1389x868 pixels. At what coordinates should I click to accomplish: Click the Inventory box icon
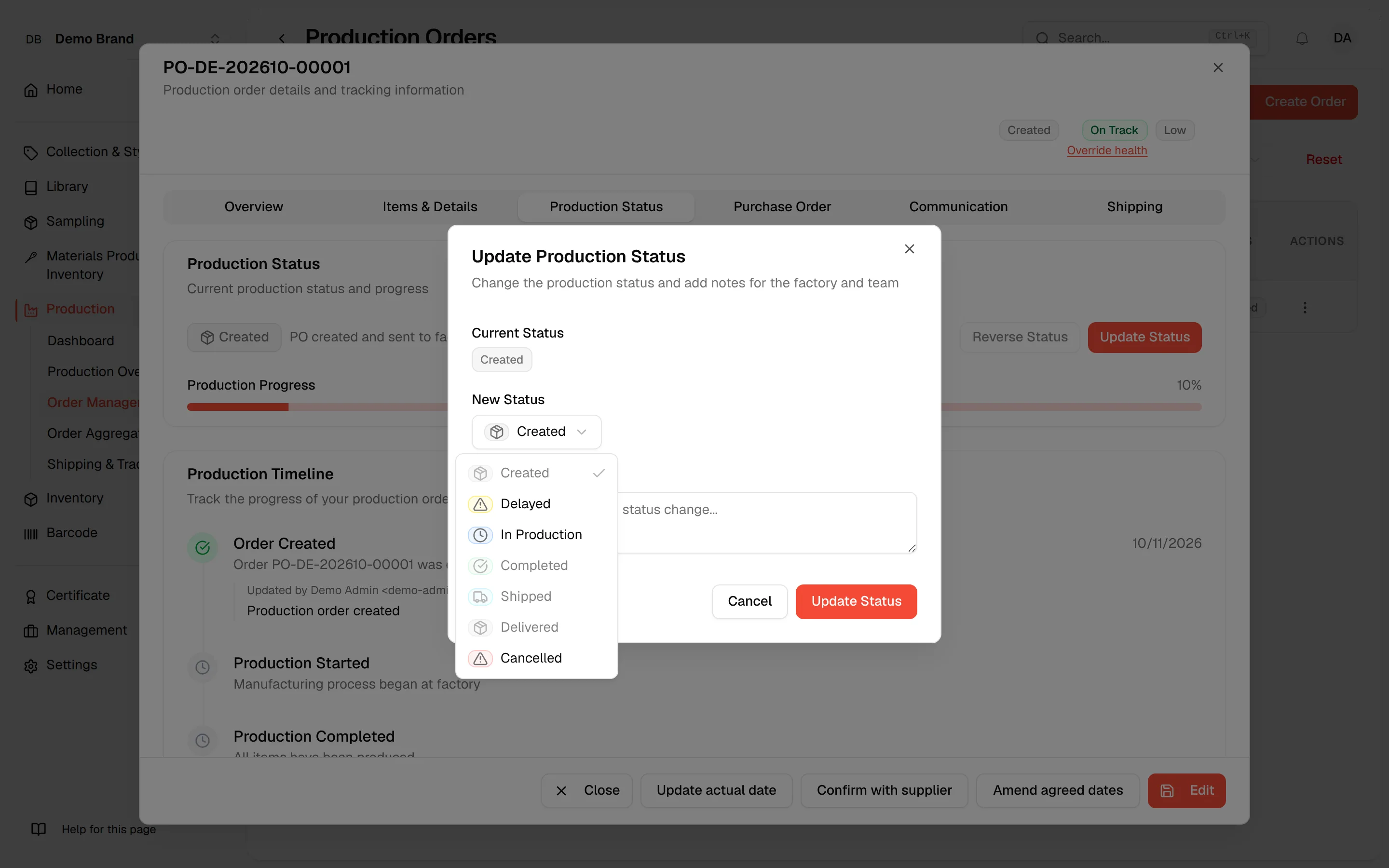click(x=31, y=499)
